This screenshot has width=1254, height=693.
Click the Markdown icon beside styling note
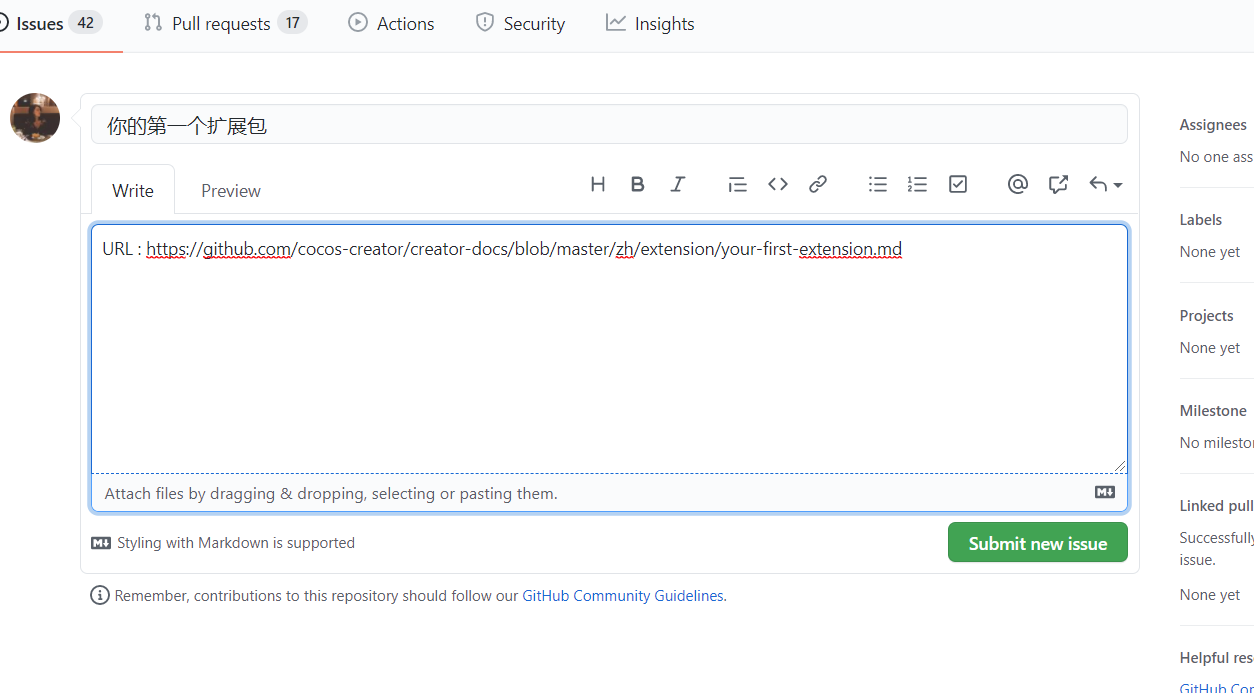tap(101, 543)
